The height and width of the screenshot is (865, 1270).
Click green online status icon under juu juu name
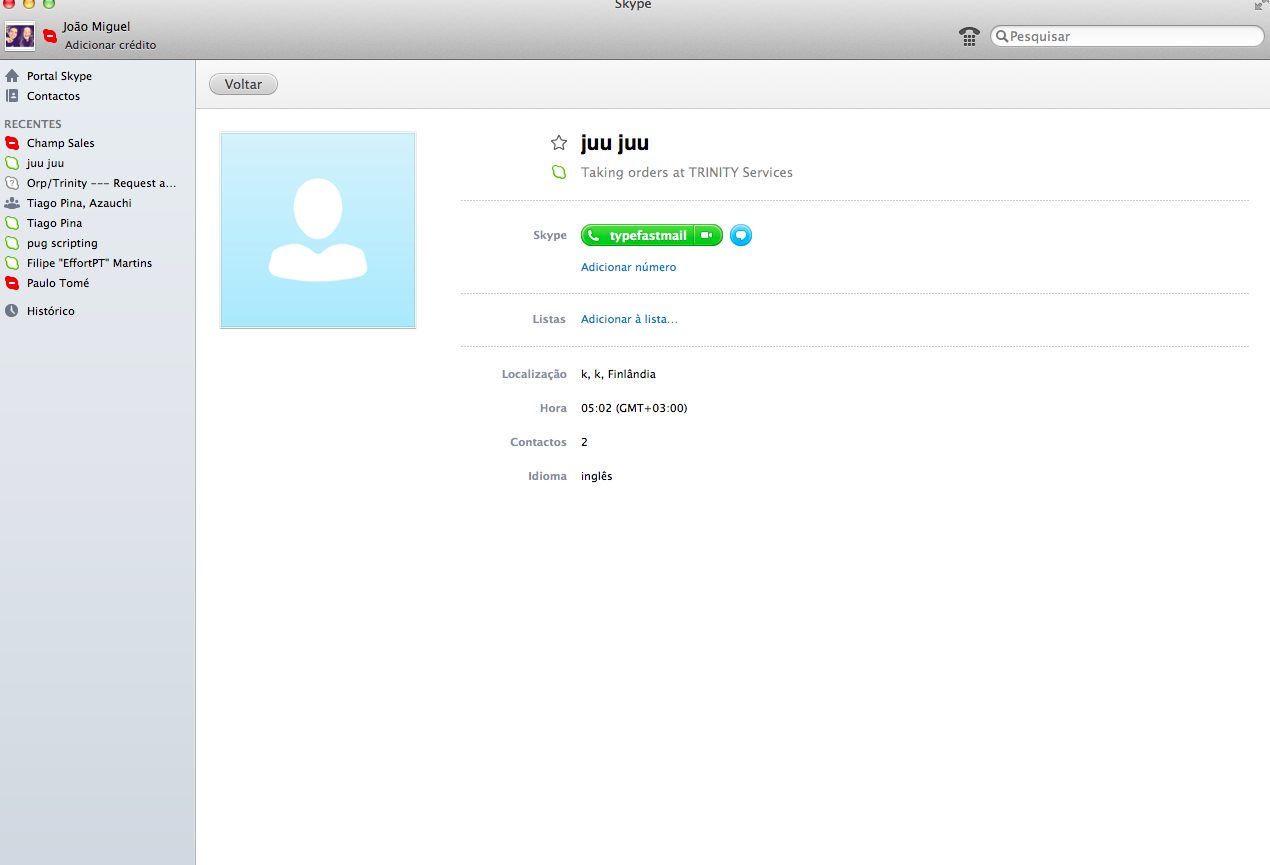559,173
